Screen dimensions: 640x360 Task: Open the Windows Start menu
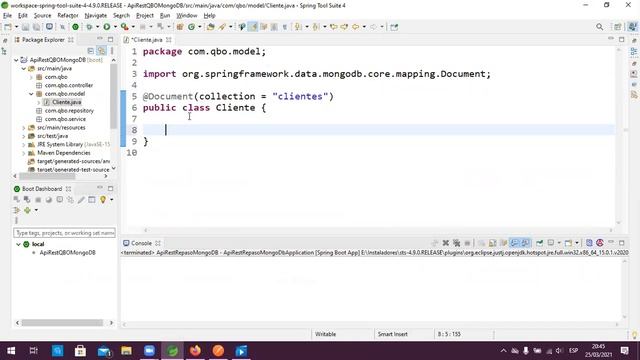[x=11, y=351]
